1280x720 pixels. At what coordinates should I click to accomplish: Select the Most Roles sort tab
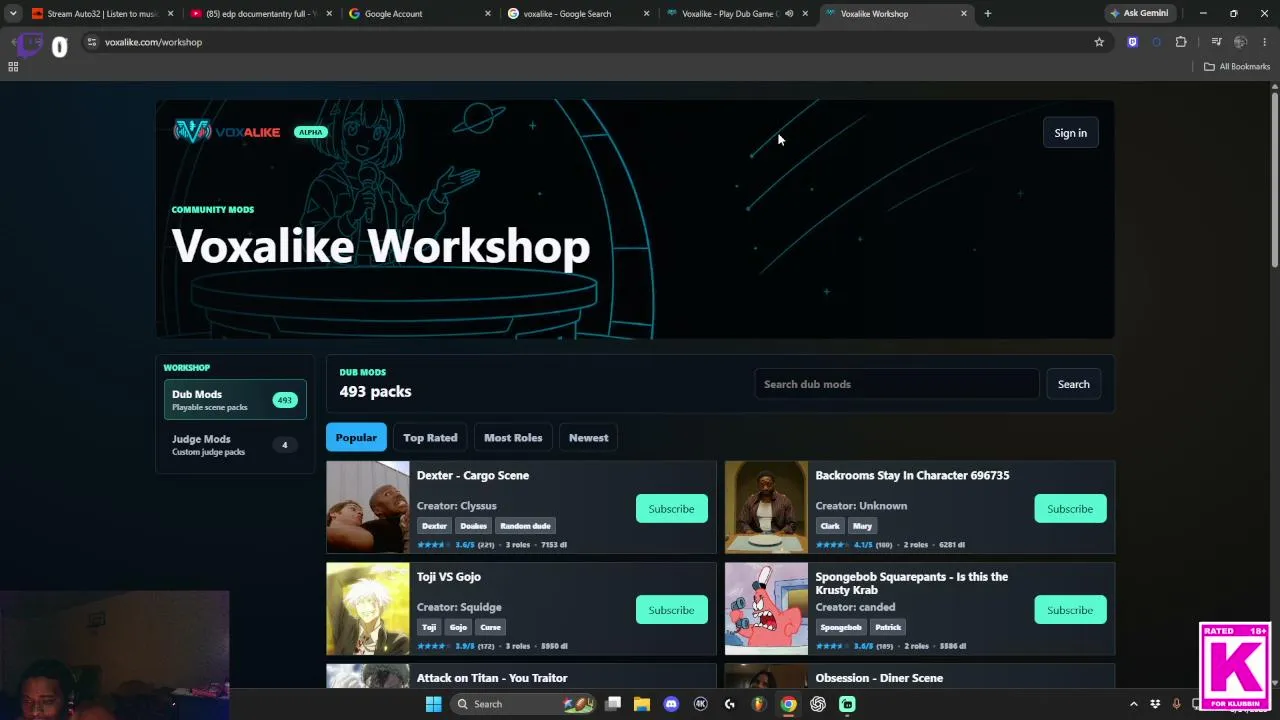tap(513, 438)
